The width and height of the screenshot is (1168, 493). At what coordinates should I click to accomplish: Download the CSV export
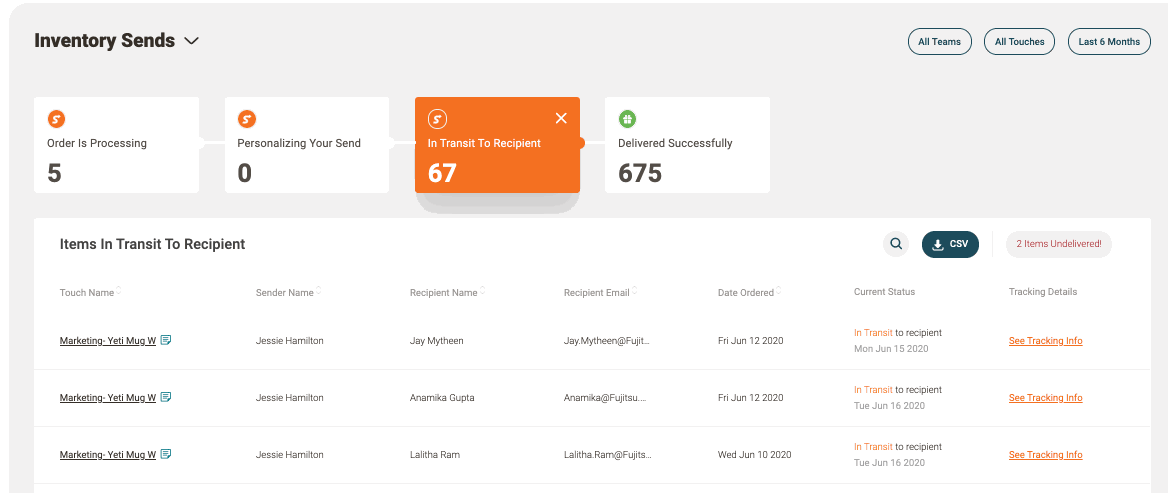pos(950,244)
